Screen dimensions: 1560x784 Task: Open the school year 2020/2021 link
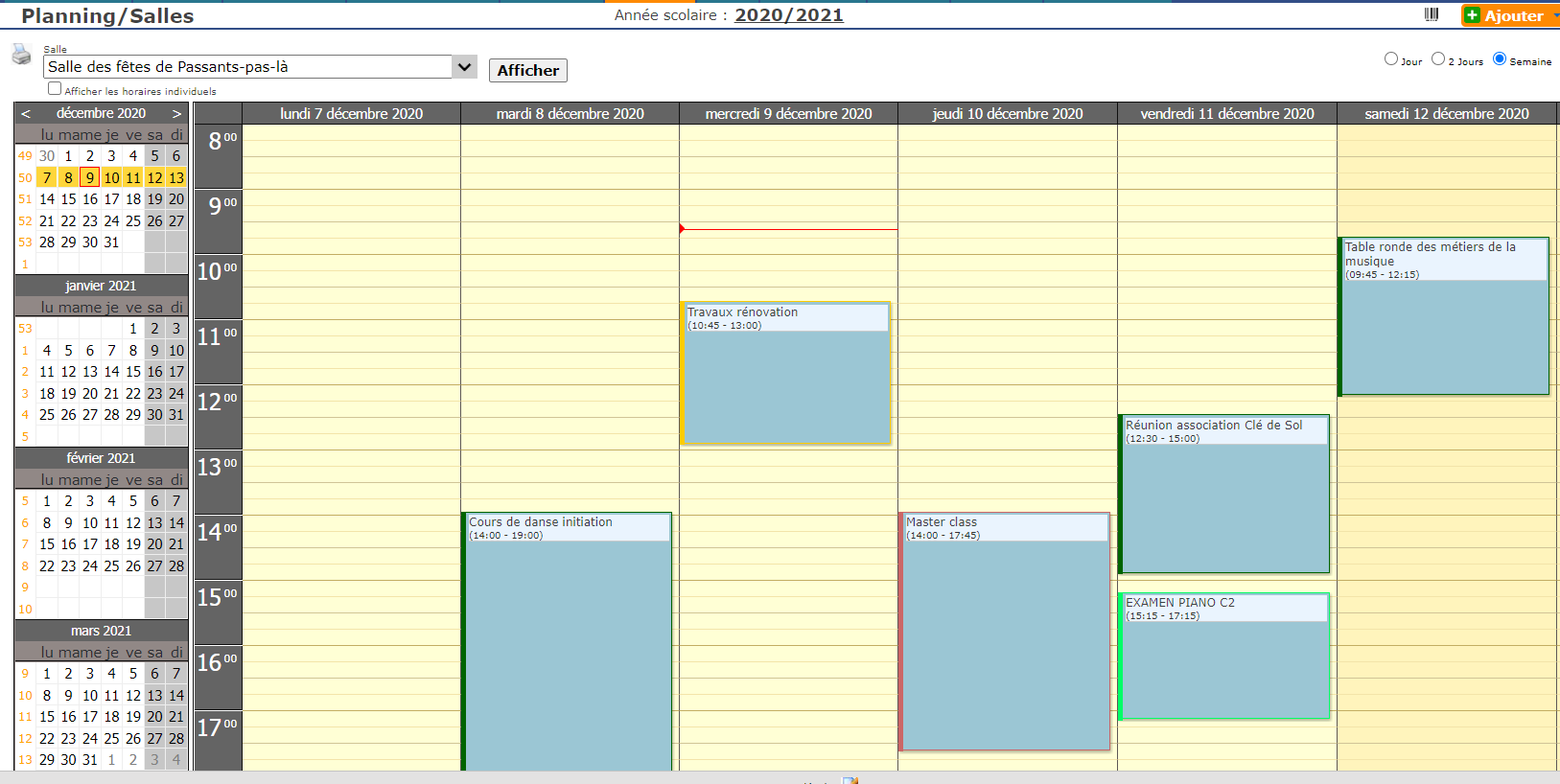789,14
